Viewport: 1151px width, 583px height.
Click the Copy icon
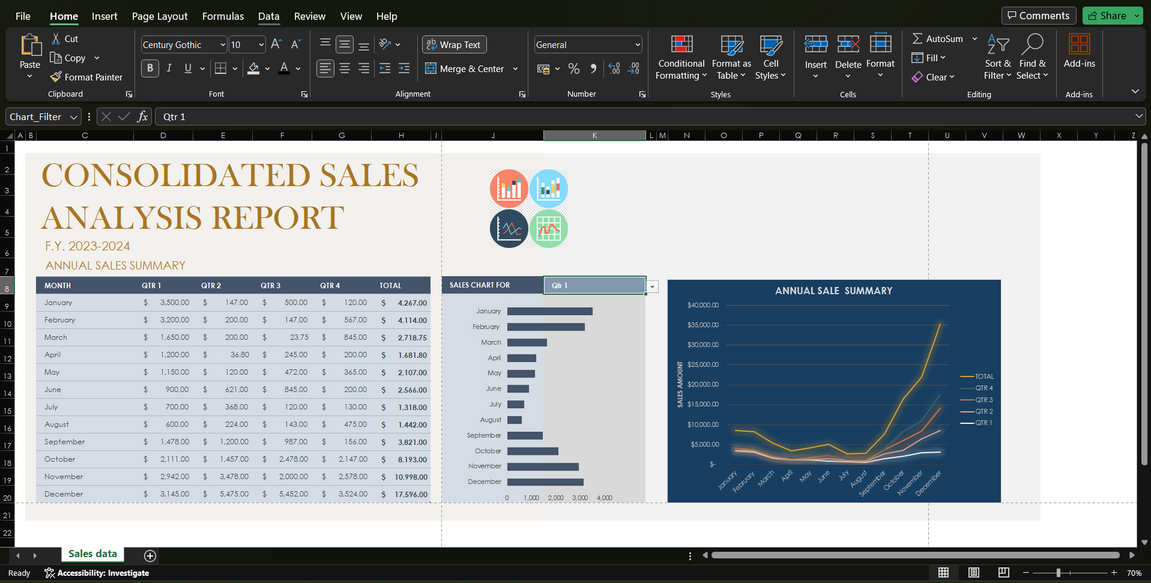point(56,58)
